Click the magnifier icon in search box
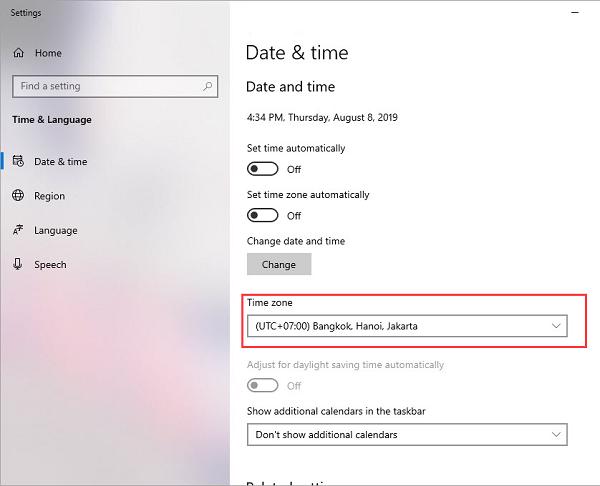This screenshot has height=486, width=600. (208, 87)
